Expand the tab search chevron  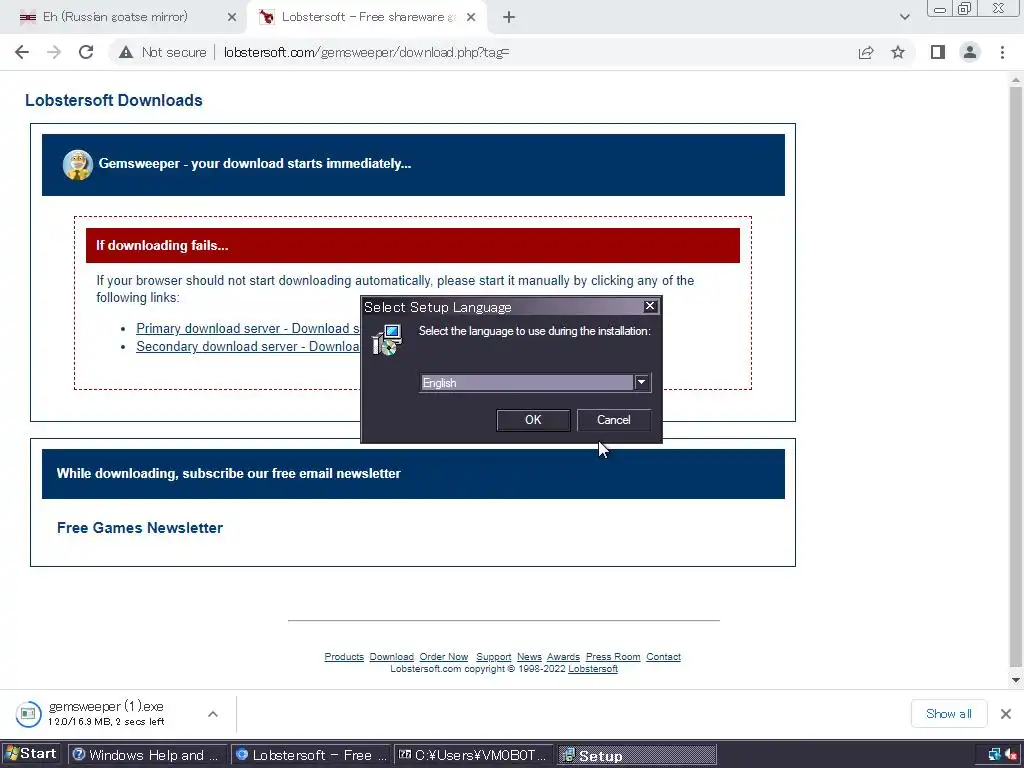904,17
